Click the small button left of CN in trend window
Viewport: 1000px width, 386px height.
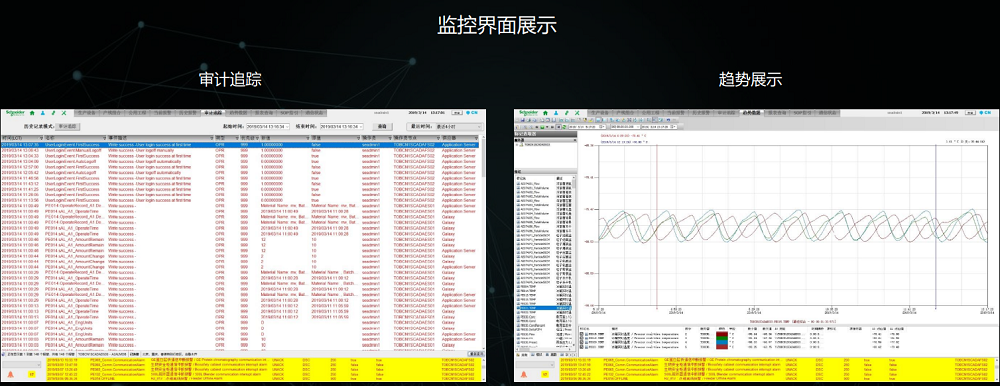971,113
